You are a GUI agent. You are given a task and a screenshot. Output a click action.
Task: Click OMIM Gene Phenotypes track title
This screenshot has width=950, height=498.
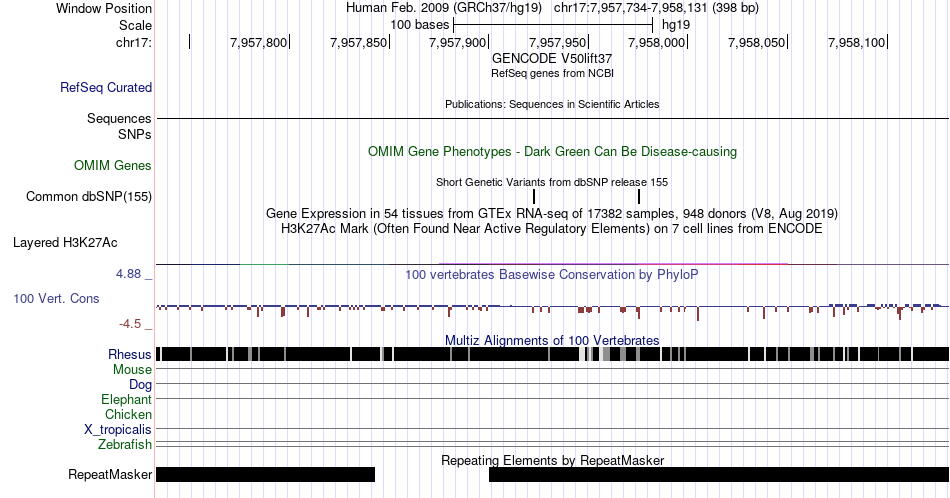click(x=552, y=151)
